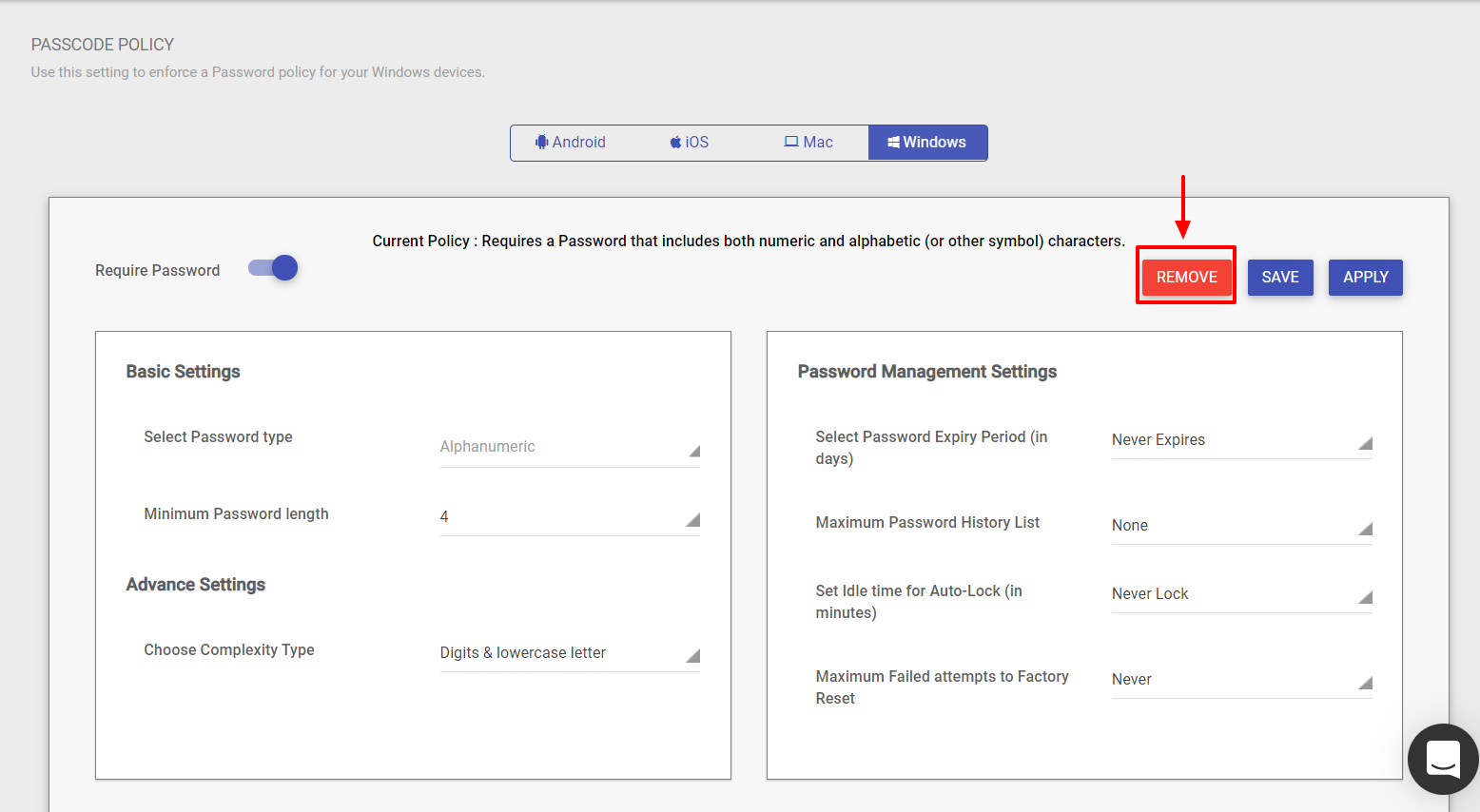Click the Apple logo icon for iOS
1480x812 pixels.
tap(675, 143)
